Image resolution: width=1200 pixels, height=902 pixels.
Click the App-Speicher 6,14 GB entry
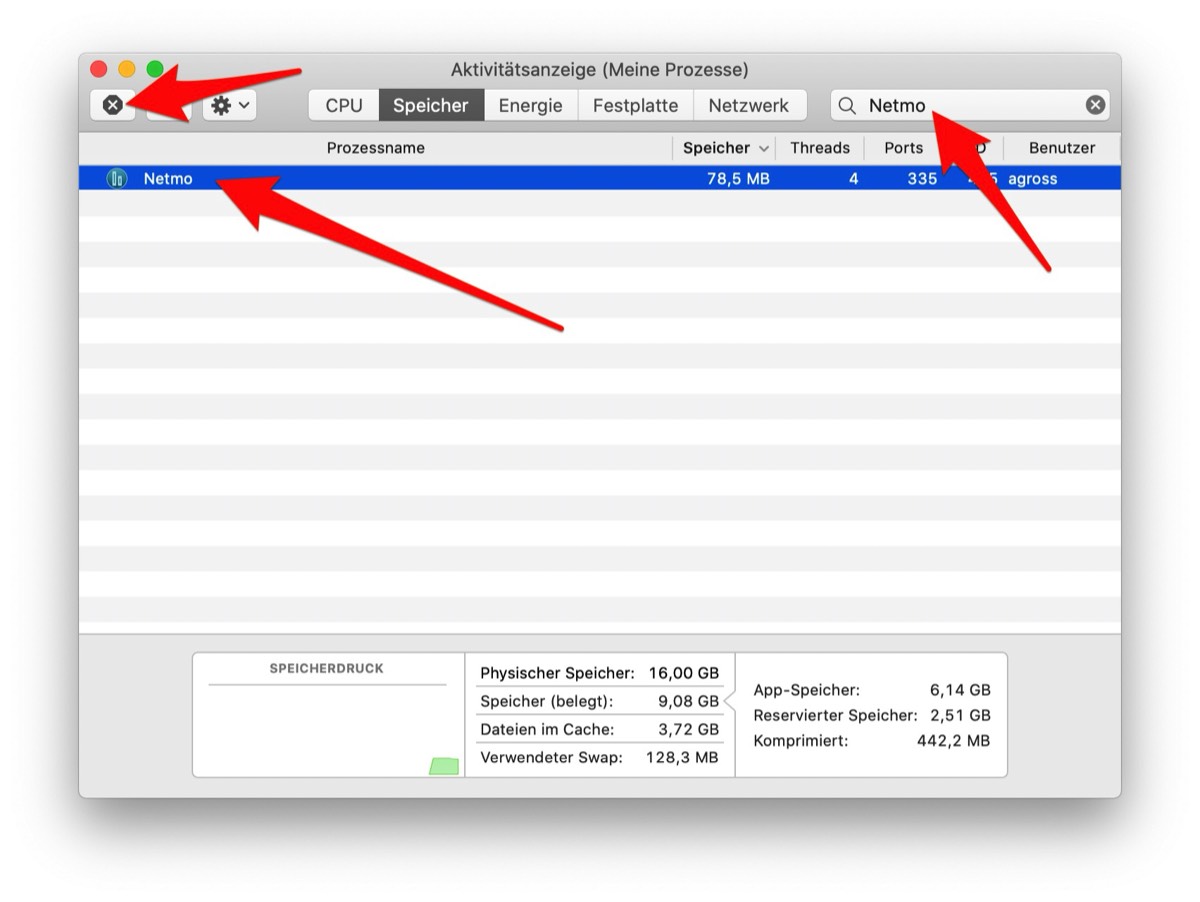(x=872, y=690)
